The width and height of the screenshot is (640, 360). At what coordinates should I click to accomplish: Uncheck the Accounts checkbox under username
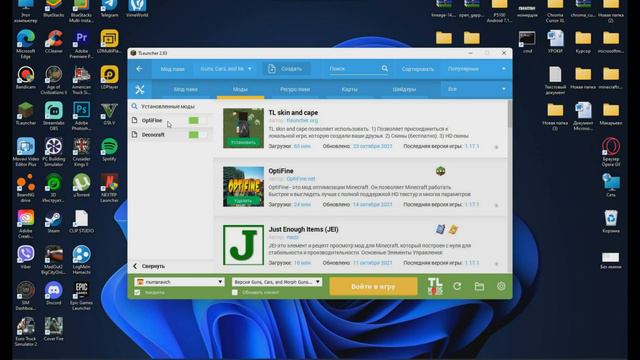[137, 292]
